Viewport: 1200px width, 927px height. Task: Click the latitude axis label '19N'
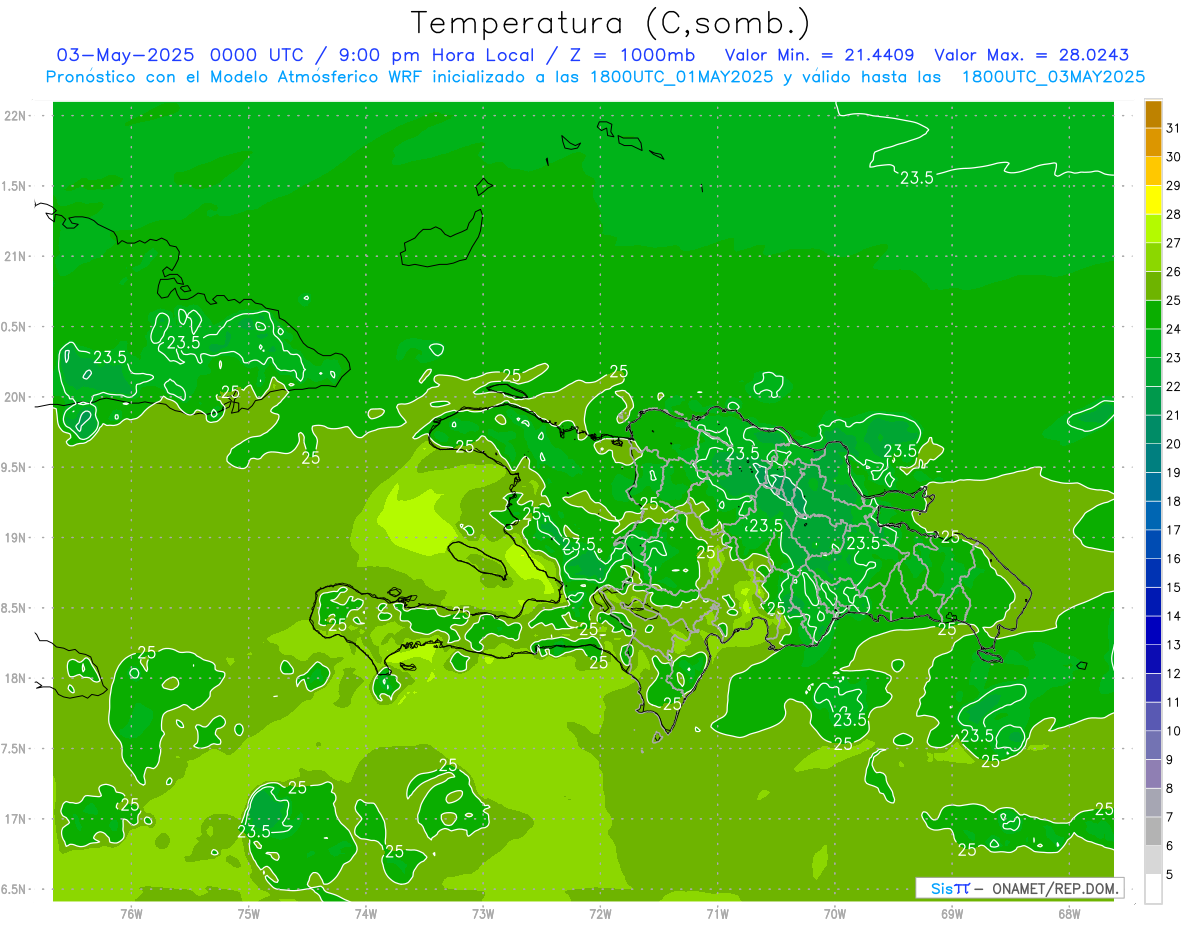click(15, 538)
